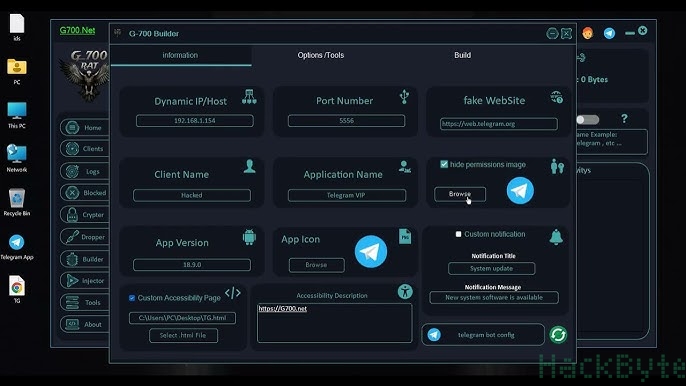This screenshot has height=386, width=686.
Task: Click the avatar face icon in the title bar
Action: 588,33
